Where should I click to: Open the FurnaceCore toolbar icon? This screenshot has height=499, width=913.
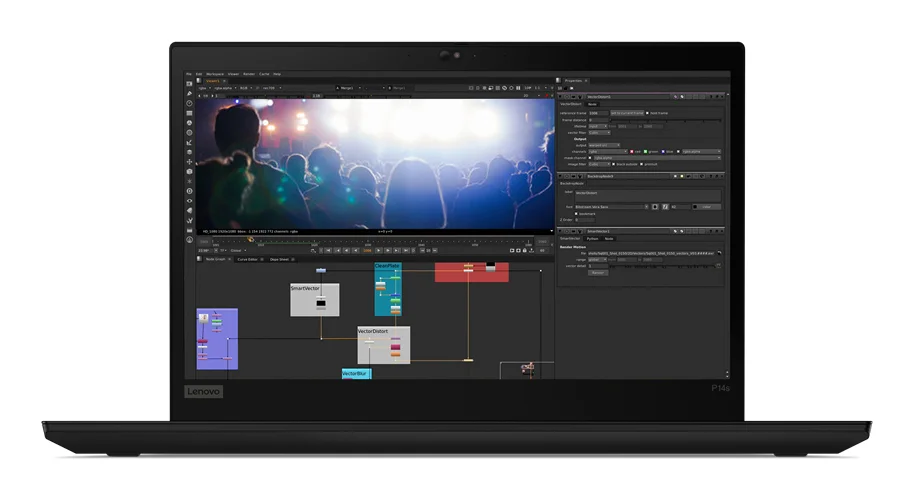(x=189, y=239)
